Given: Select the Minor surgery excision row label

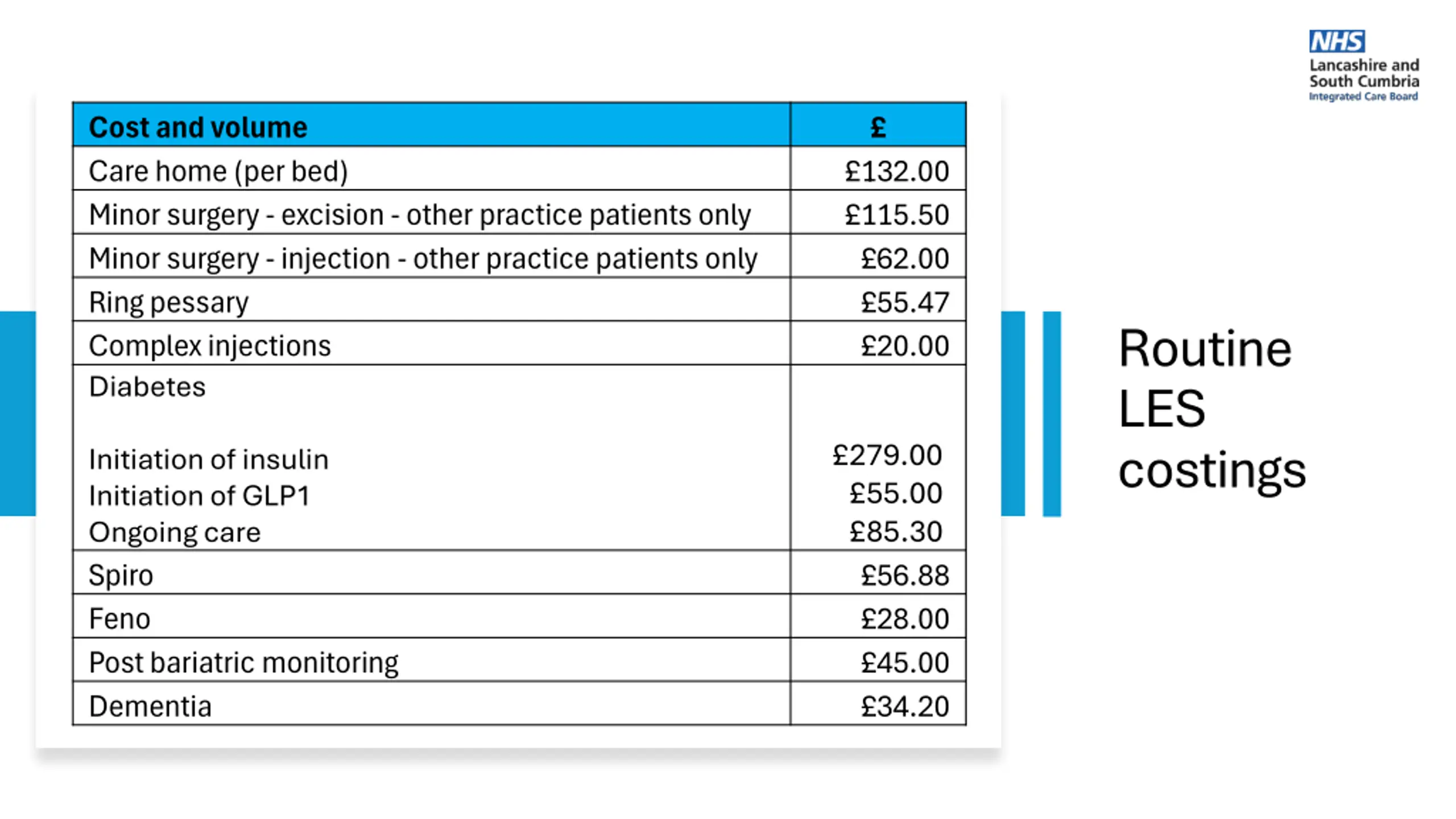Looking at the screenshot, I should [x=420, y=214].
